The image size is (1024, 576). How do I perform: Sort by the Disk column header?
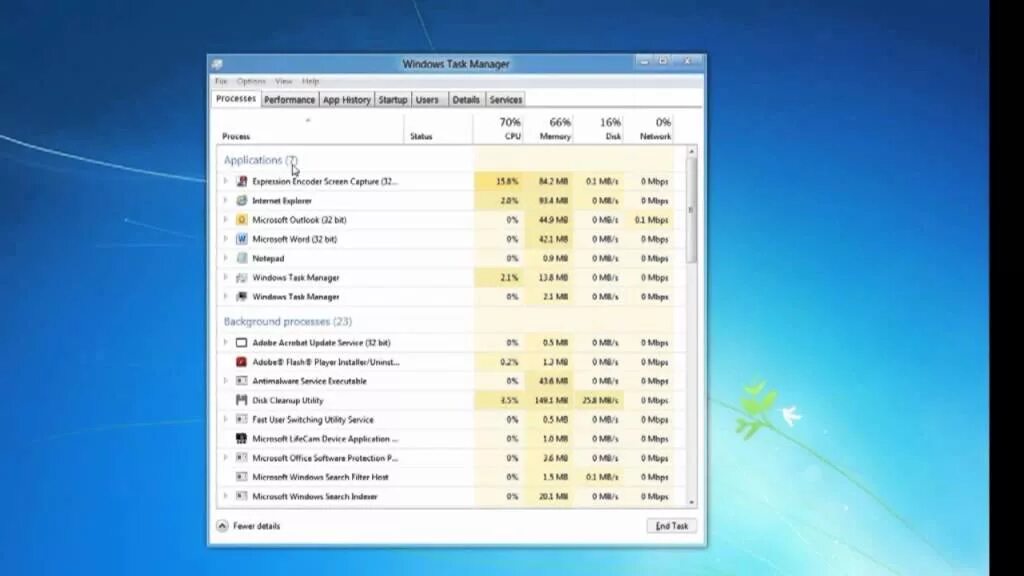(x=599, y=129)
